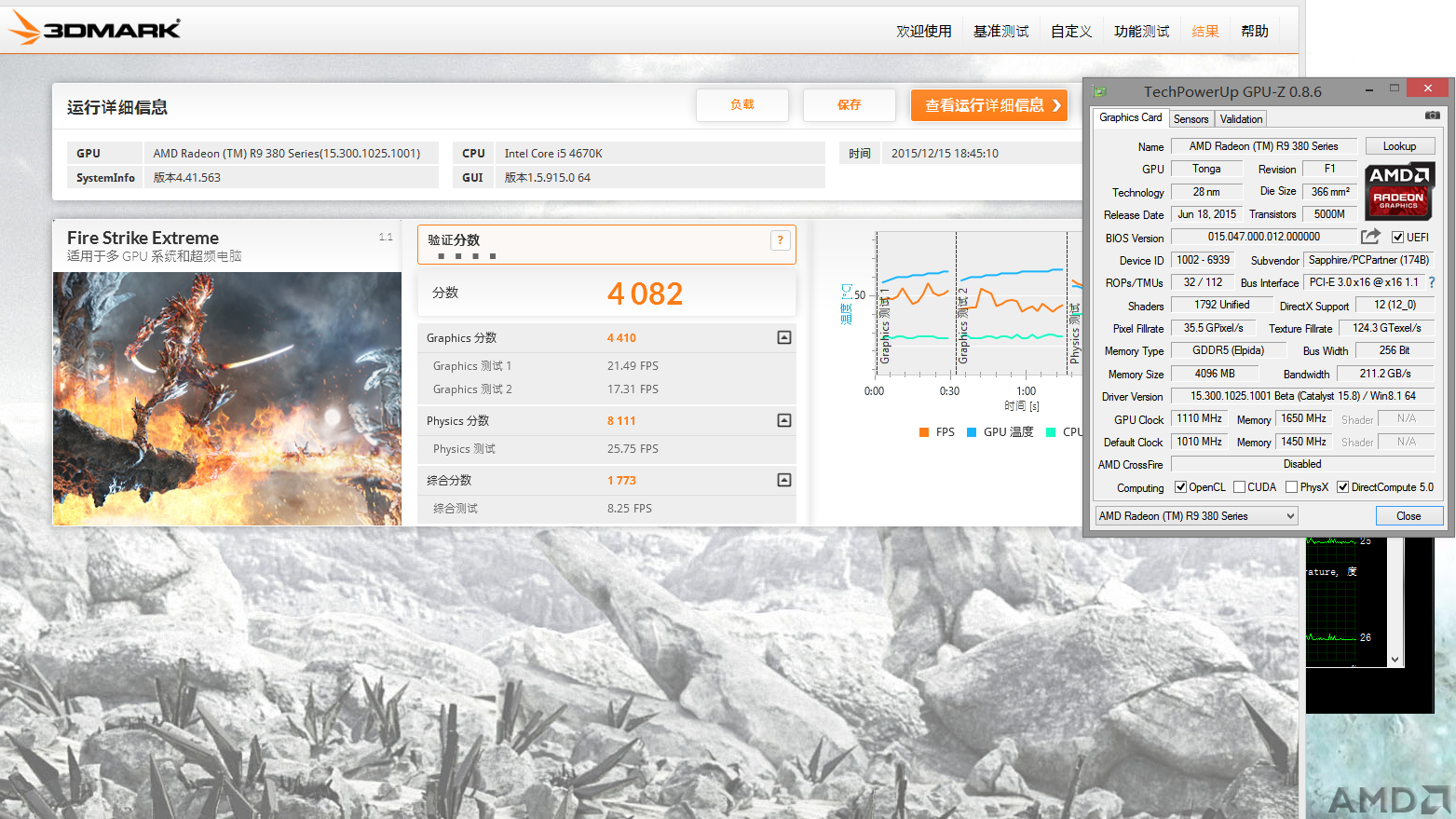Screen dimensions: 1456x819
Task: Toggle the PhysX checkbox
Action: pos(1292,487)
